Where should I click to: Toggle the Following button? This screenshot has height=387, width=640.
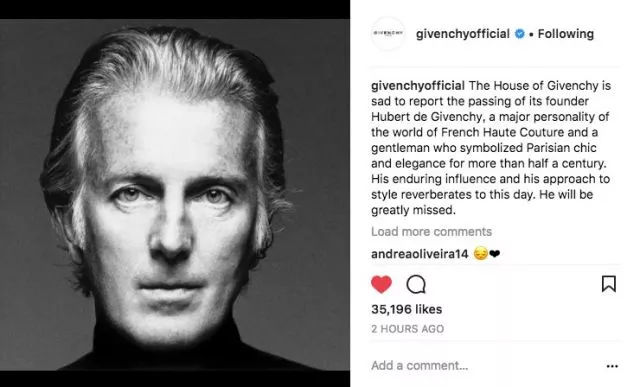pyautogui.click(x=566, y=33)
